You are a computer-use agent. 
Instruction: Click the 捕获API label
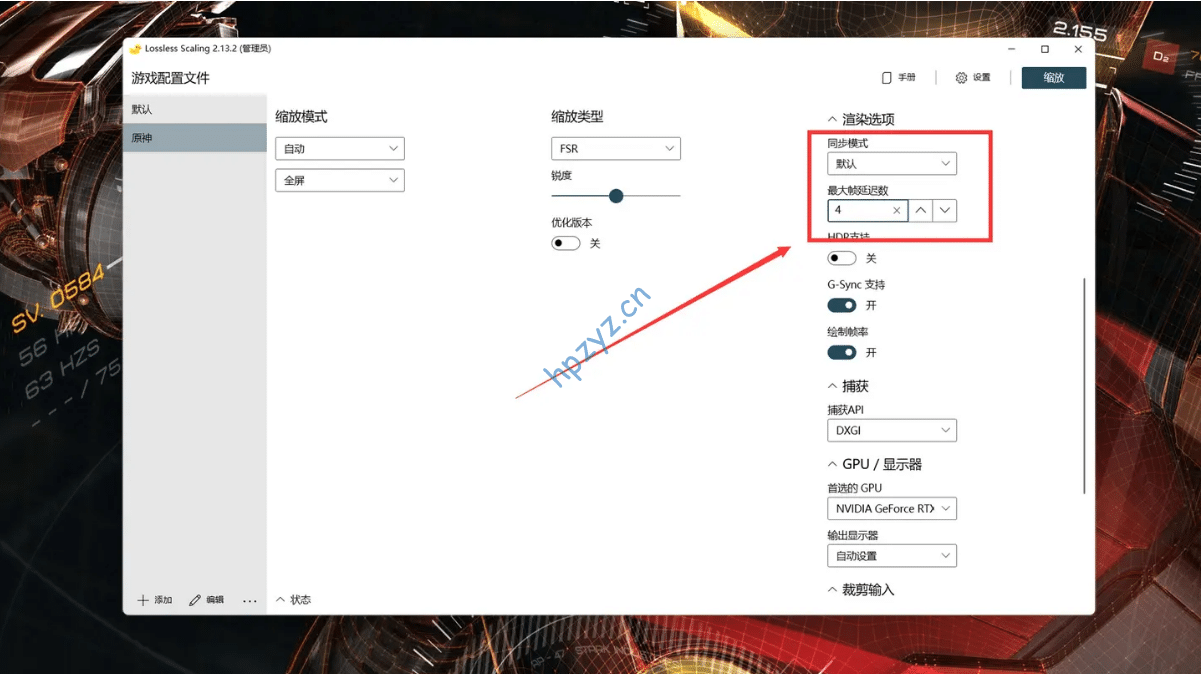pyautogui.click(x=845, y=410)
